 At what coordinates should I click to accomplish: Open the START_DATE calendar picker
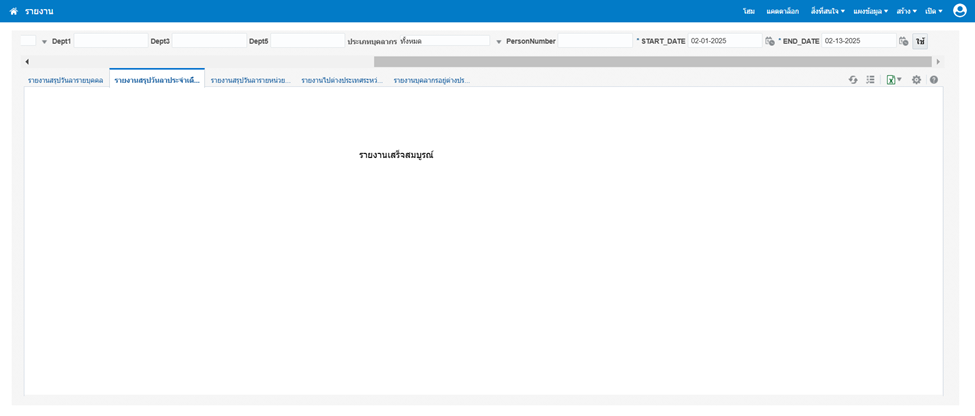770,41
